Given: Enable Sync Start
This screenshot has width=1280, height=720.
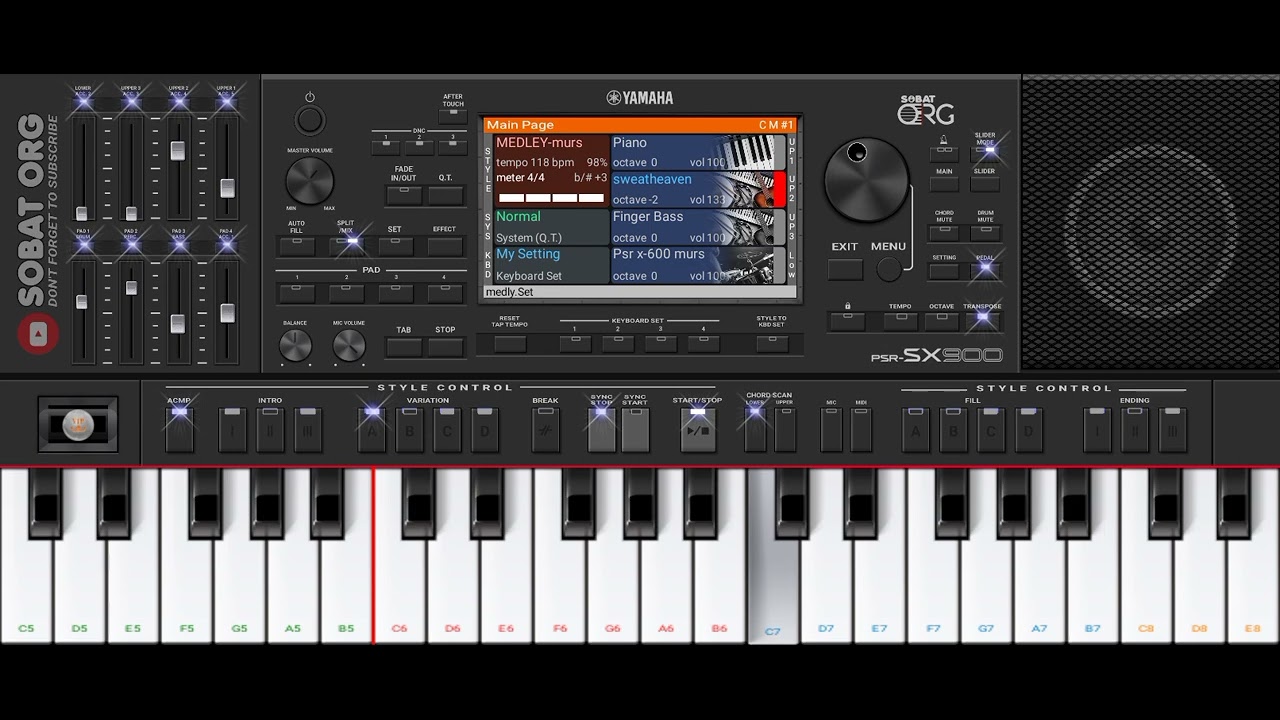Looking at the screenshot, I should (636, 430).
